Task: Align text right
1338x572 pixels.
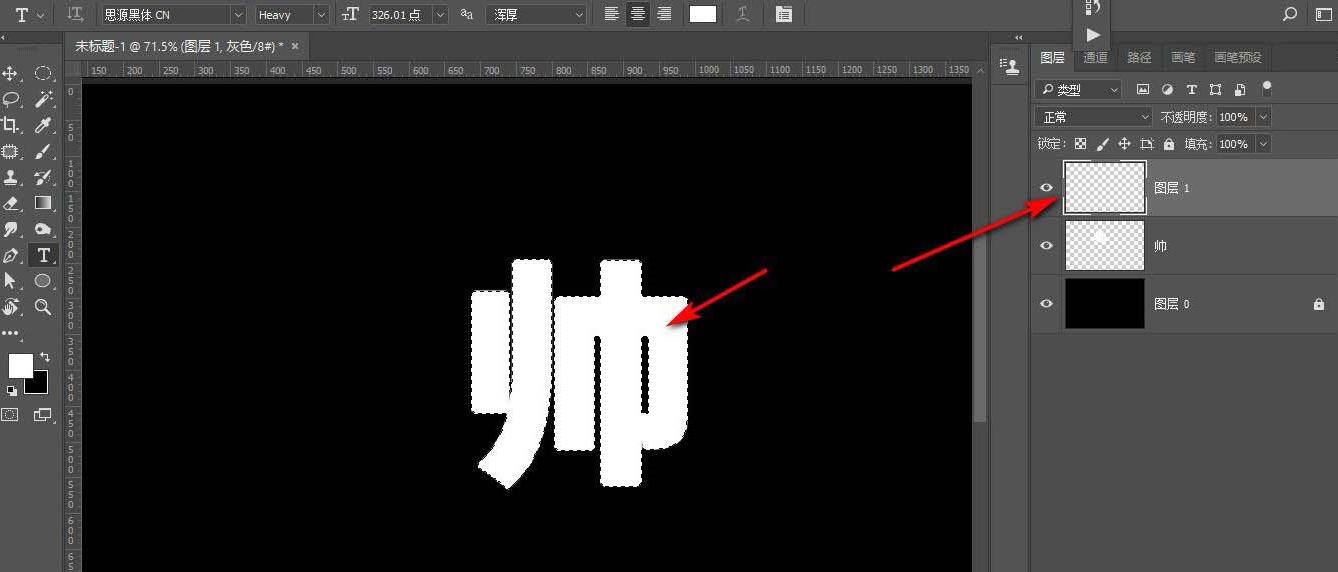Action: [664, 14]
